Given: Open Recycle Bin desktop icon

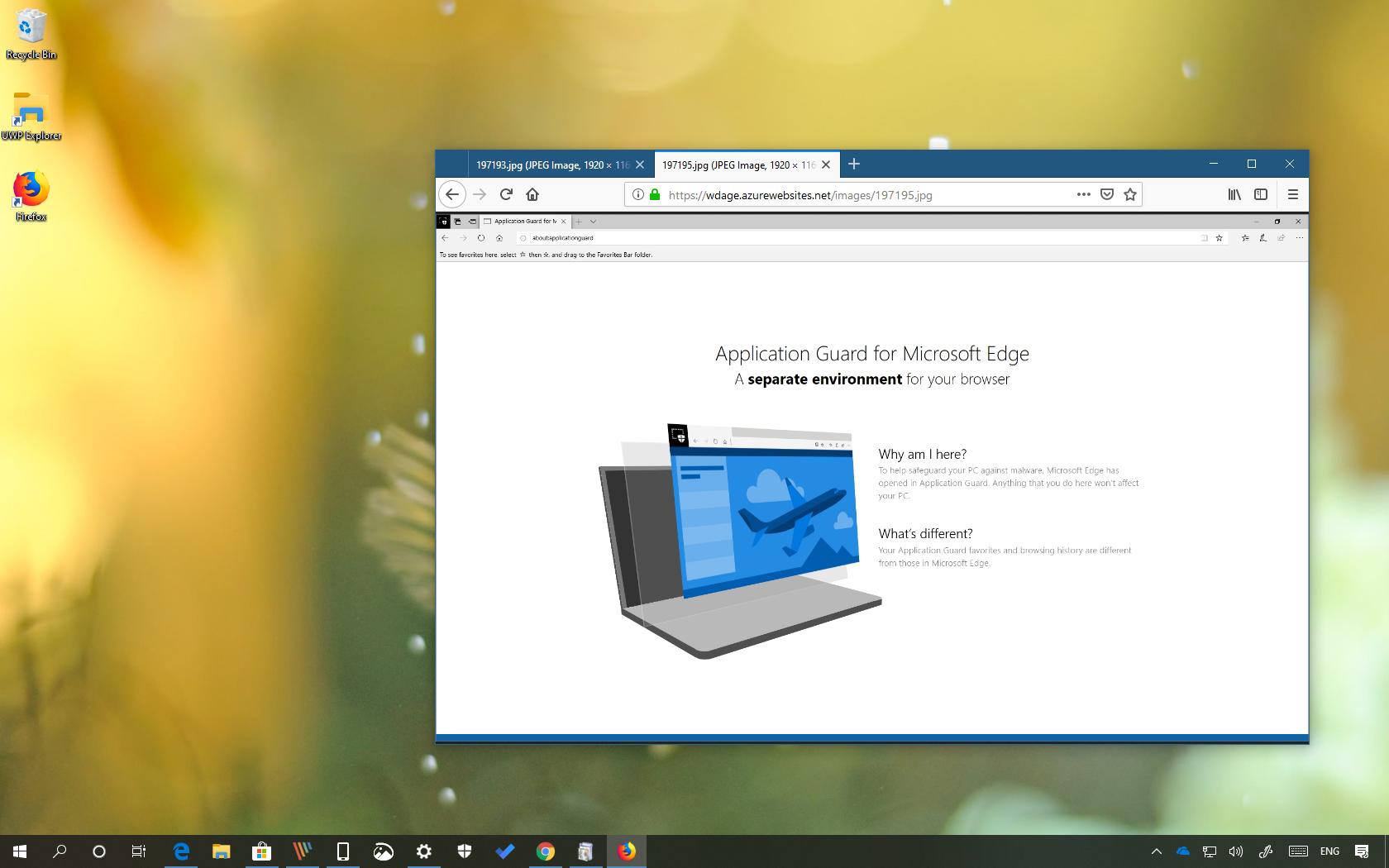Looking at the screenshot, I should pos(31,35).
